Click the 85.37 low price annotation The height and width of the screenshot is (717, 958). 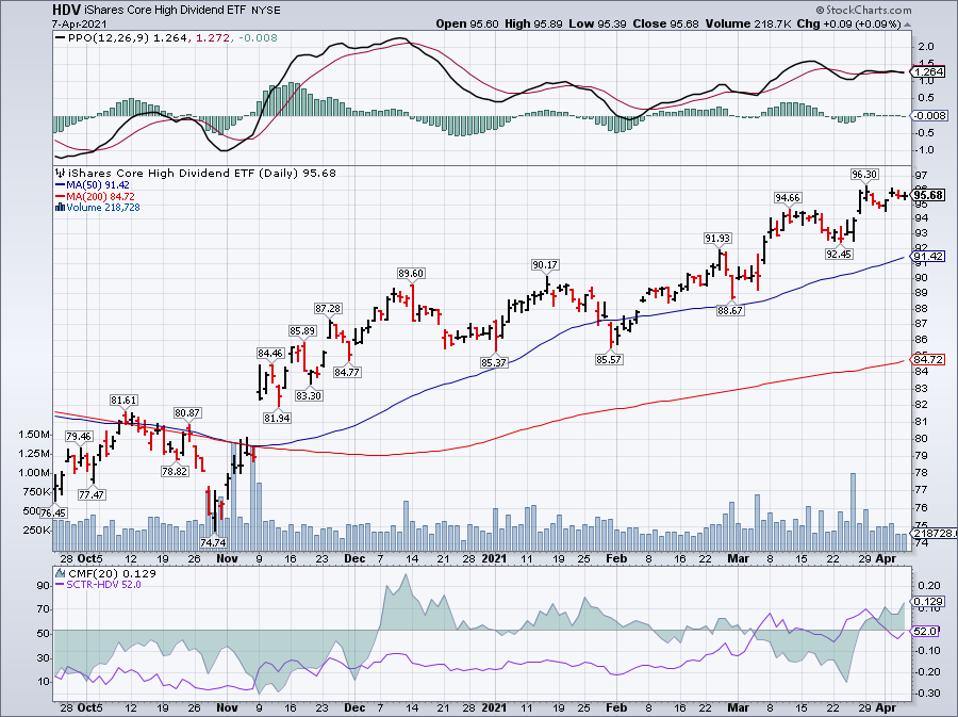tap(494, 363)
